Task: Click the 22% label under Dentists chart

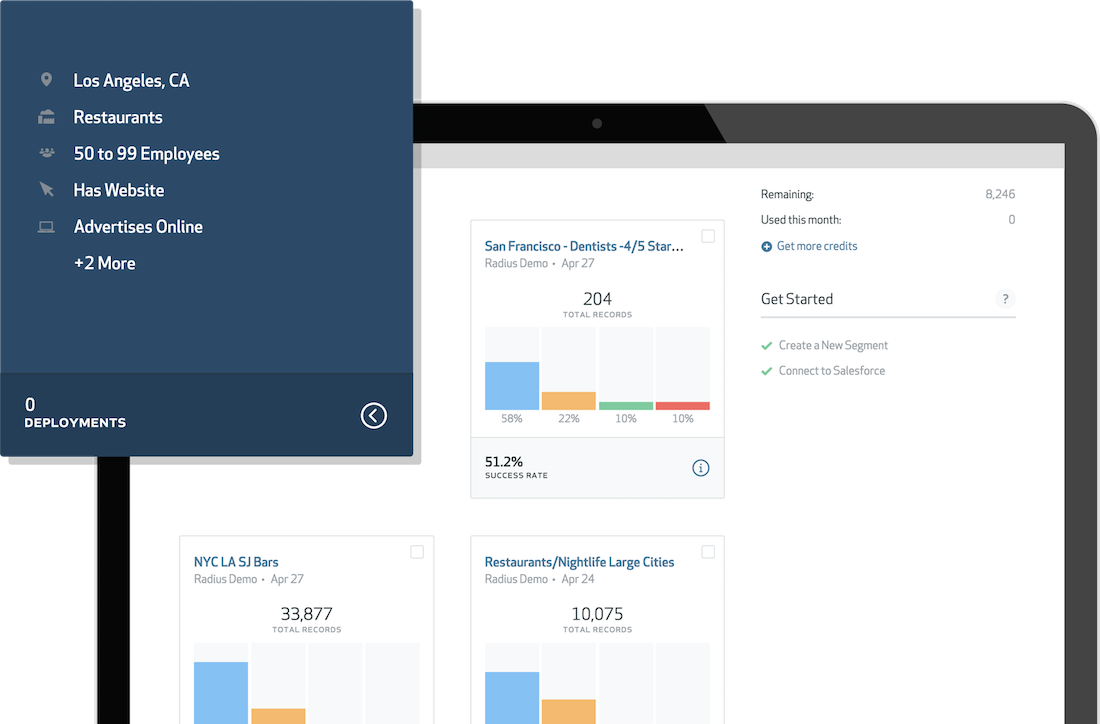Action: point(569,419)
